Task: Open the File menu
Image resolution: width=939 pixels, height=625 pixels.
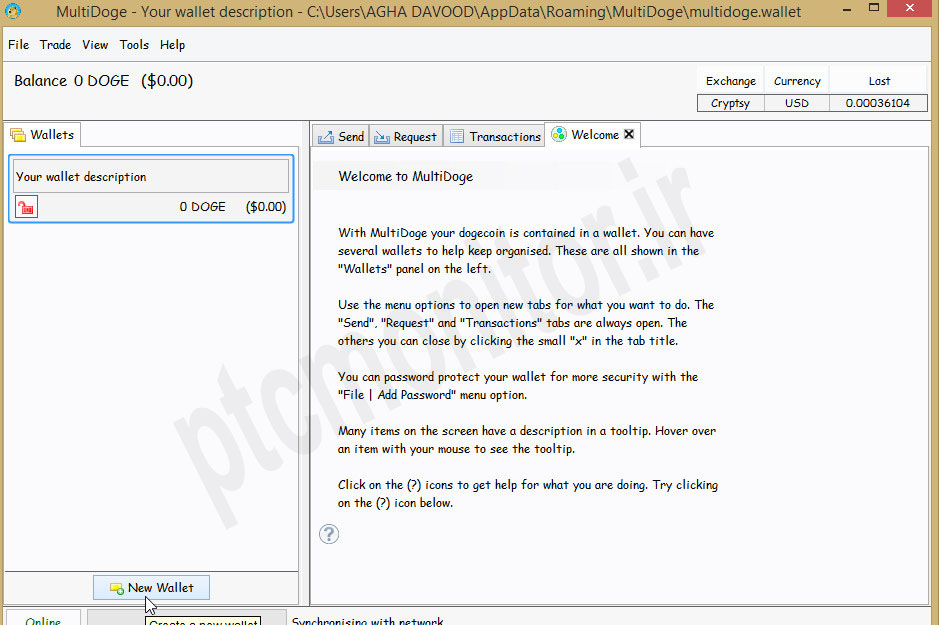Action: coord(18,45)
